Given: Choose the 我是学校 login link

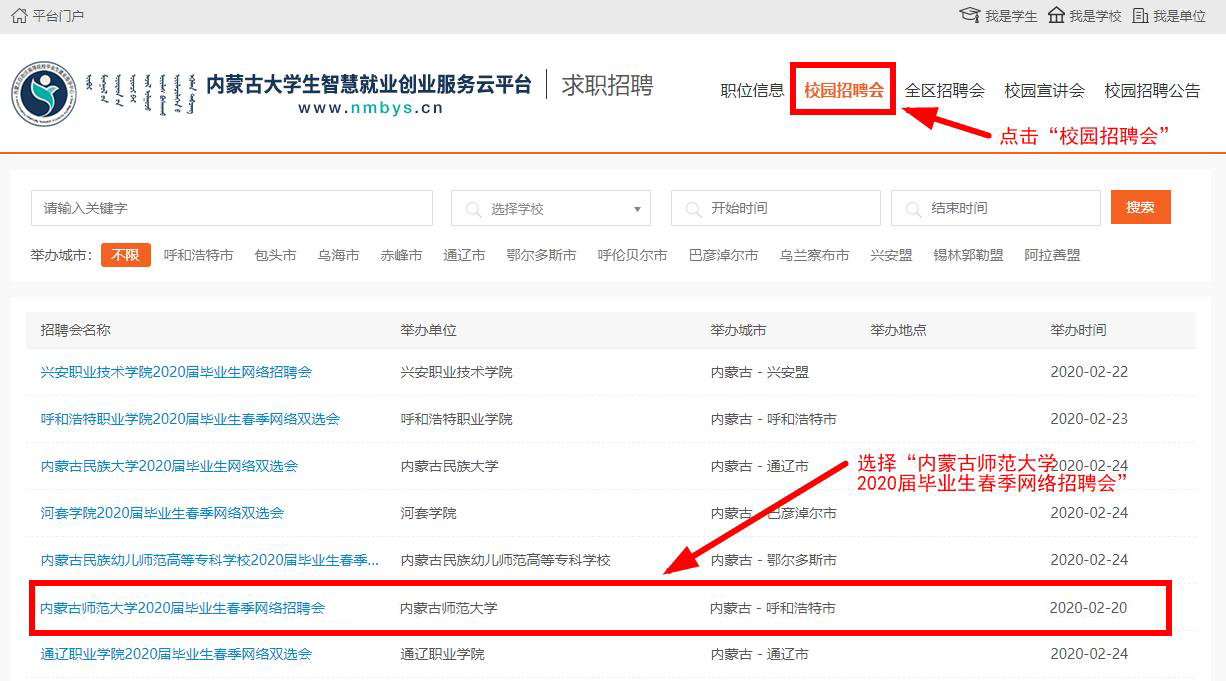Looking at the screenshot, I should (1095, 16).
